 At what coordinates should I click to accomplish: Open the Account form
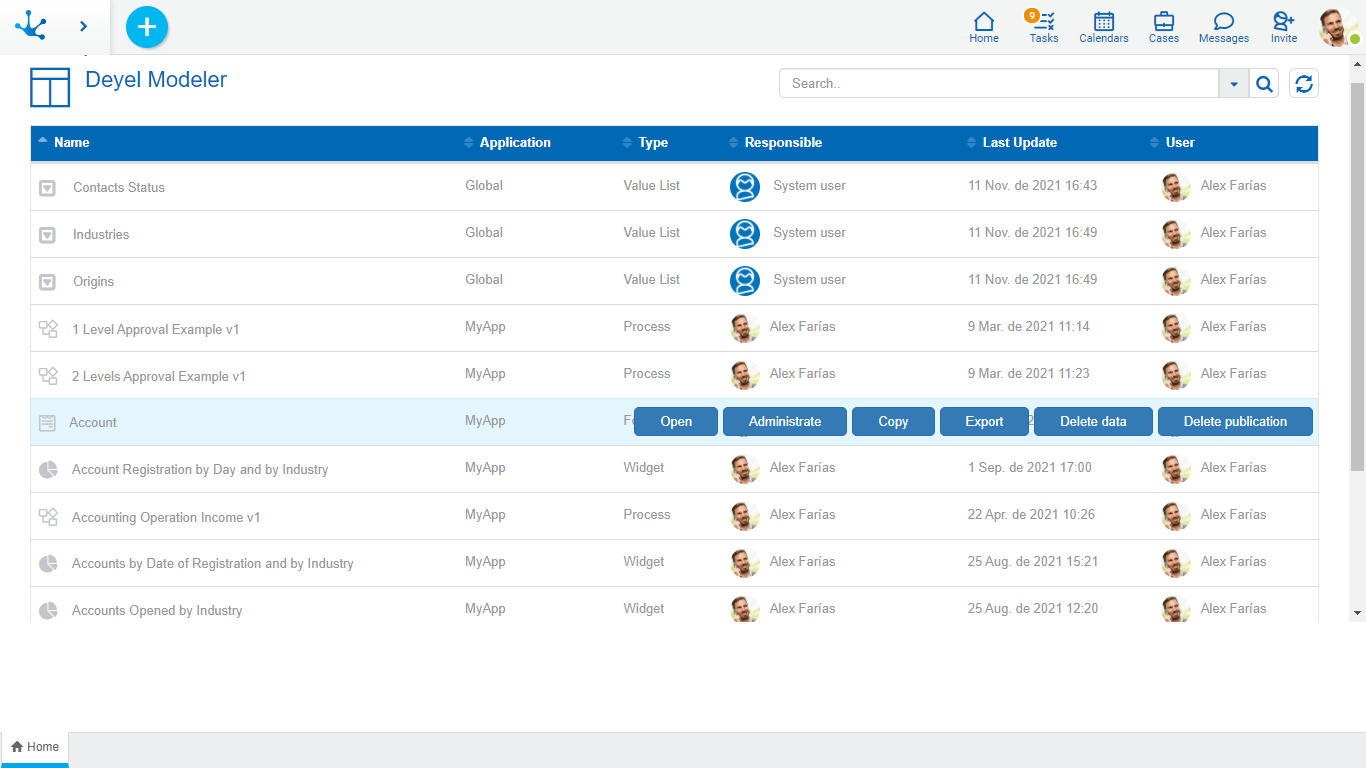click(676, 422)
